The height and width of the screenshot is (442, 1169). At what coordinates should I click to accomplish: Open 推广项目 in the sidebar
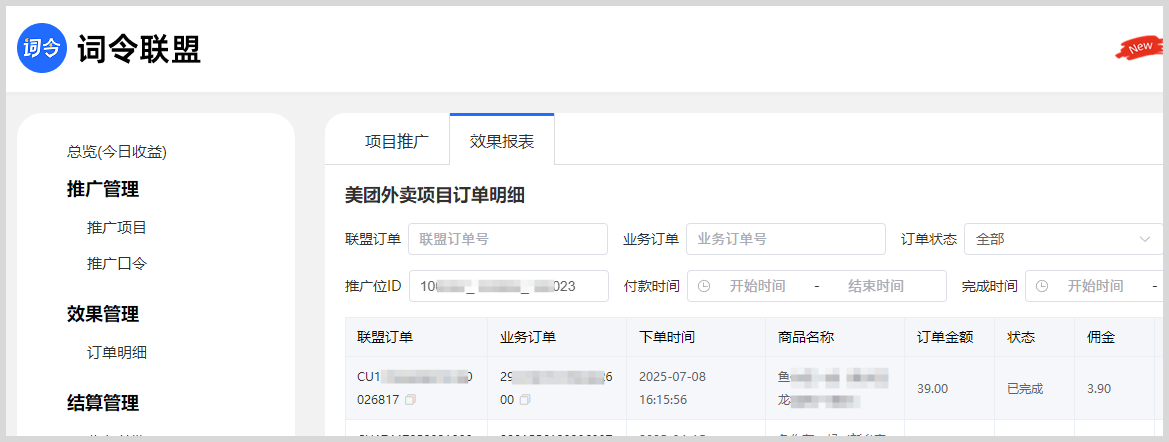[116, 227]
